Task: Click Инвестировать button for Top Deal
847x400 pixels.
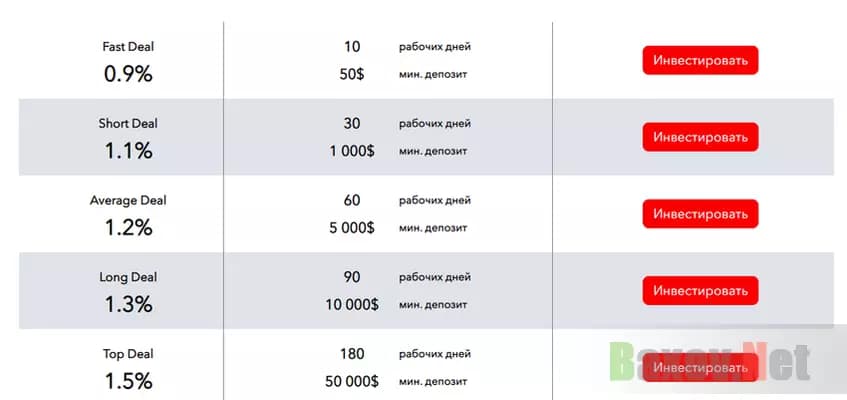Action: (x=700, y=368)
